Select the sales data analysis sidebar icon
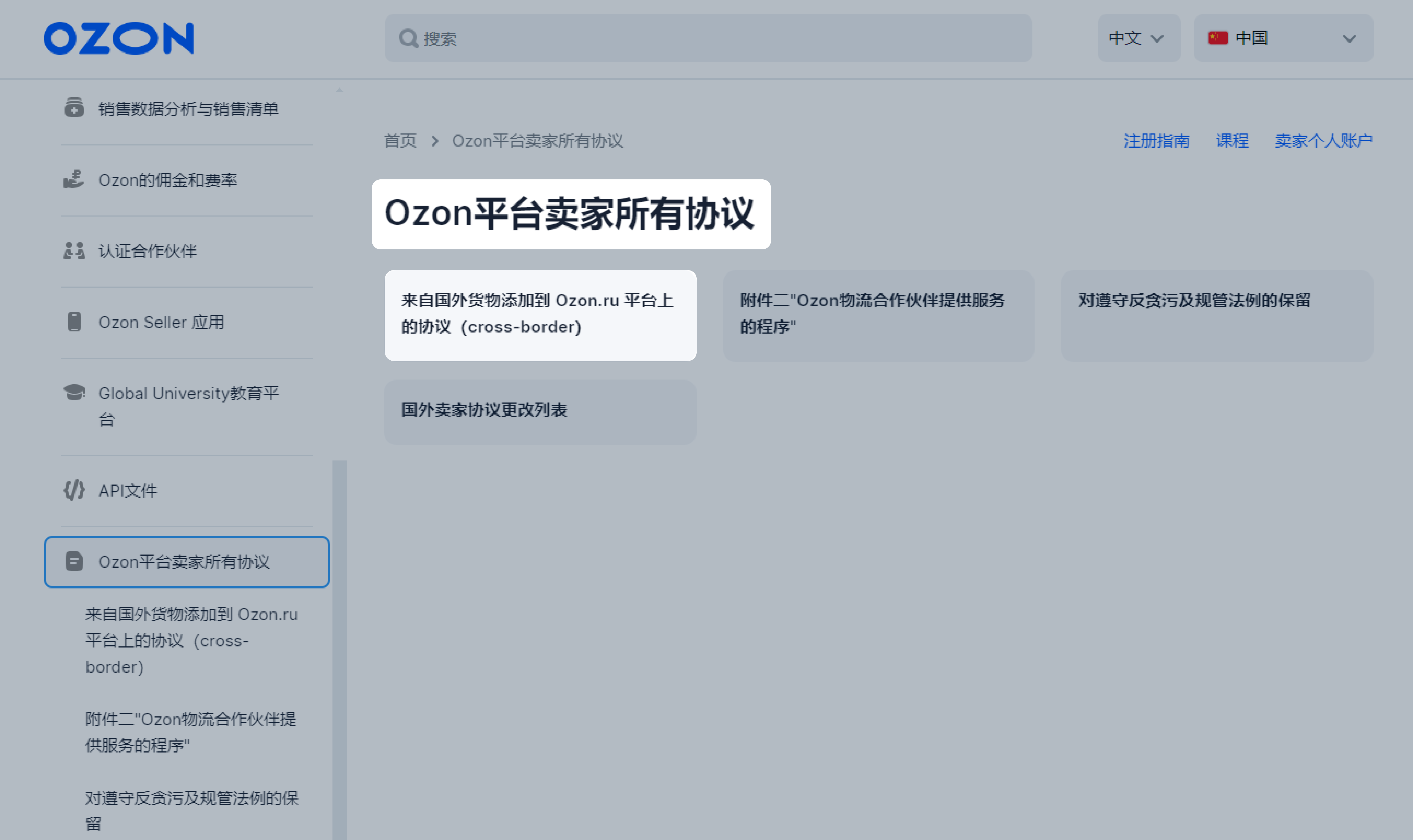The image size is (1413, 840). [74, 108]
